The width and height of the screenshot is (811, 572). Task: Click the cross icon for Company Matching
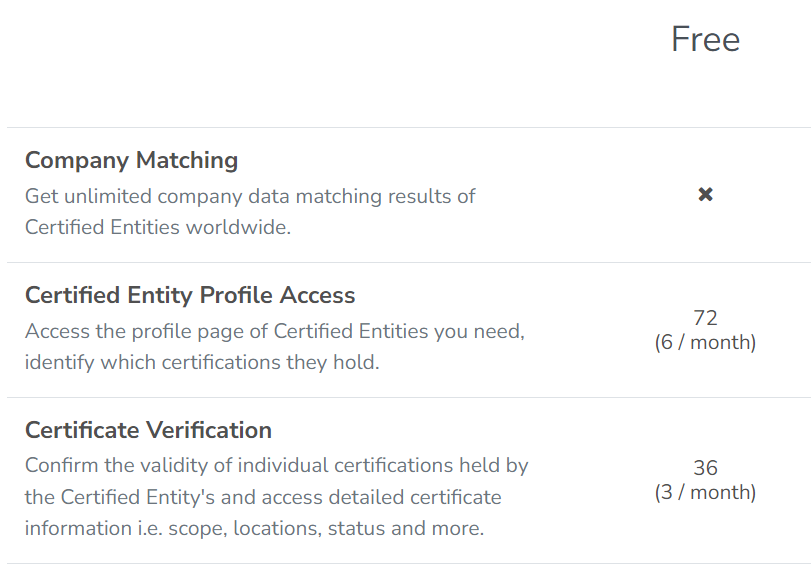coord(705,195)
